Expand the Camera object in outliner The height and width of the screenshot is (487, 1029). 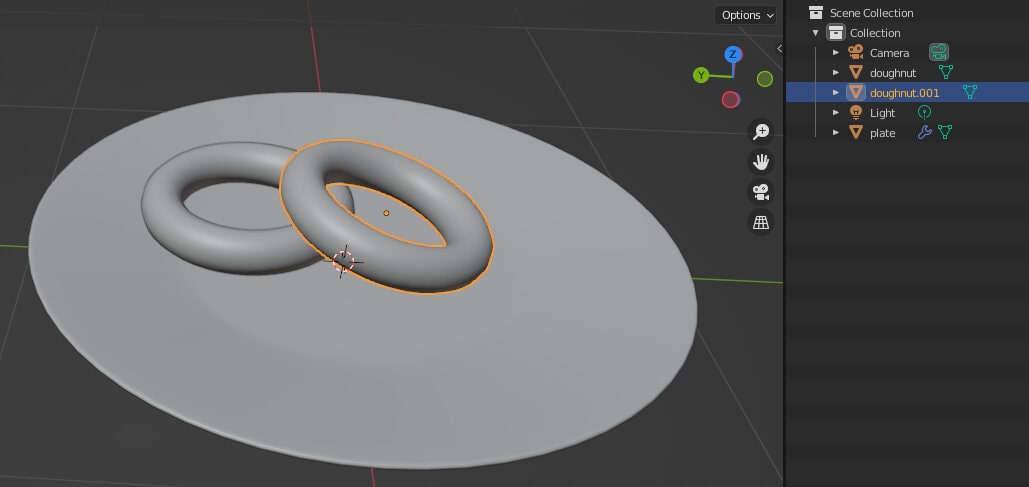[x=835, y=53]
